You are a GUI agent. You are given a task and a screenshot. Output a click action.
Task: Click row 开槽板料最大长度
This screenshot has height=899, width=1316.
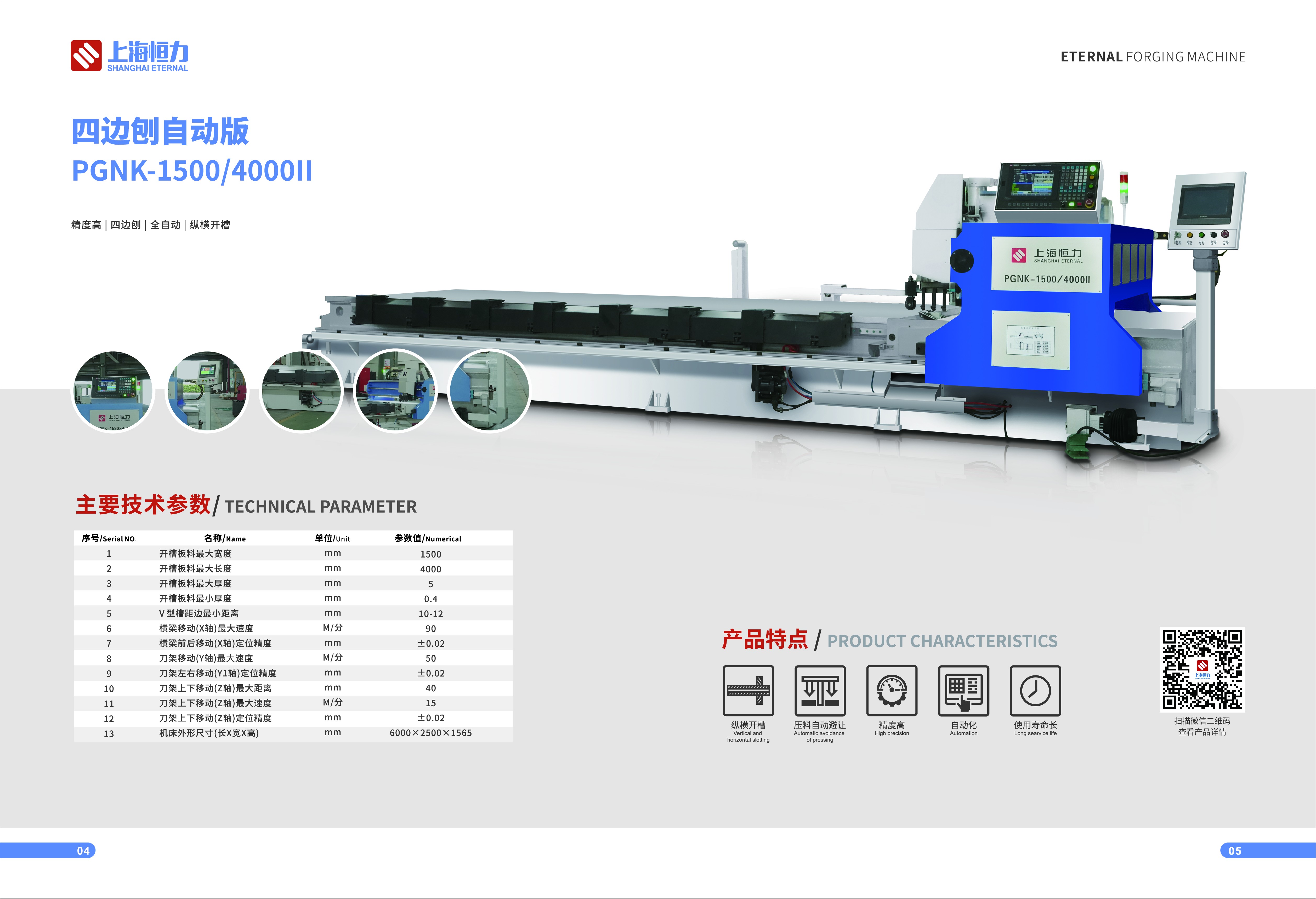(x=293, y=568)
